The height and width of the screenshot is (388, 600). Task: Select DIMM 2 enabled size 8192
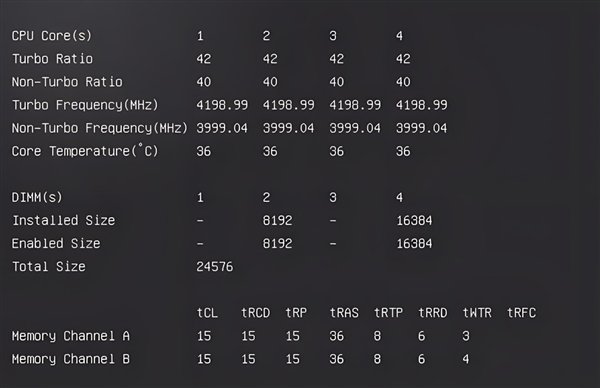point(277,244)
